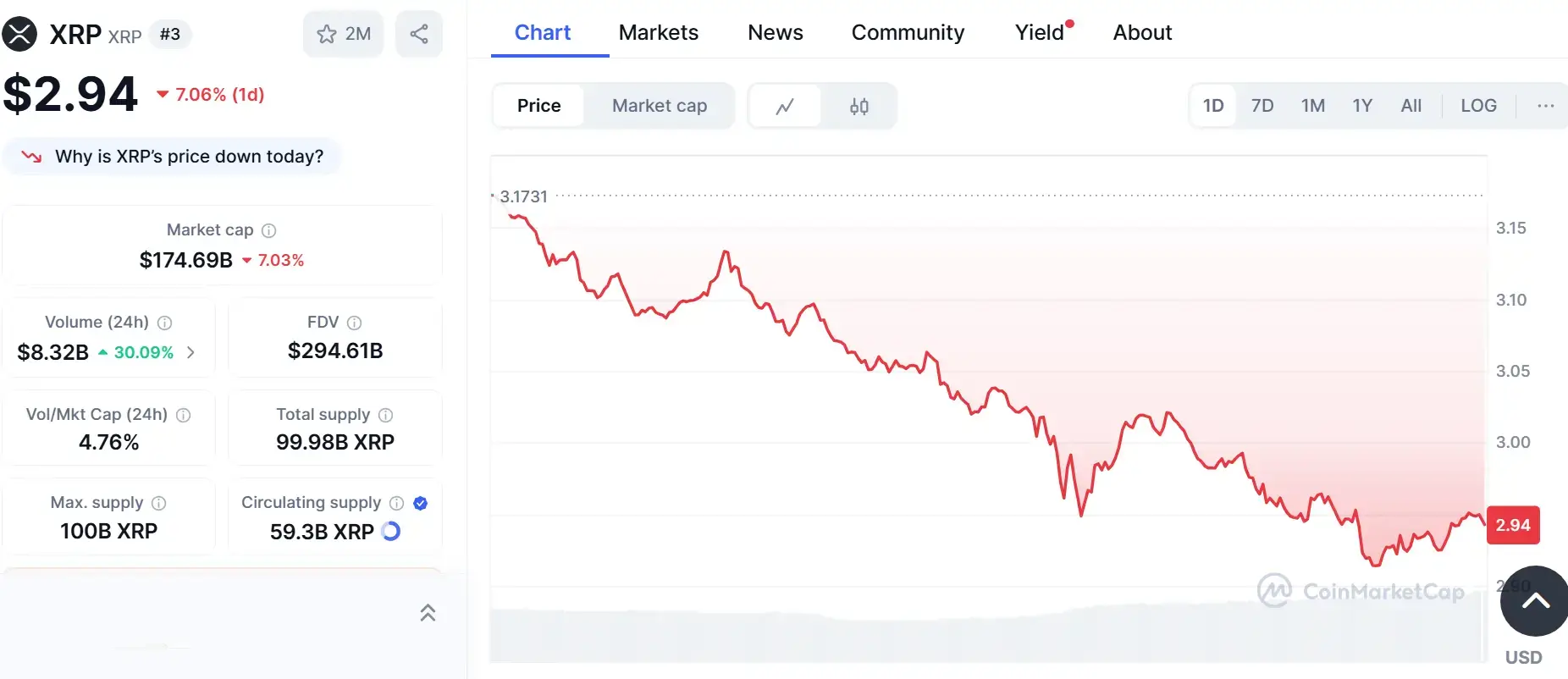Switch to the Markets tab
The width and height of the screenshot is (1568, 679).
point(659,32)
